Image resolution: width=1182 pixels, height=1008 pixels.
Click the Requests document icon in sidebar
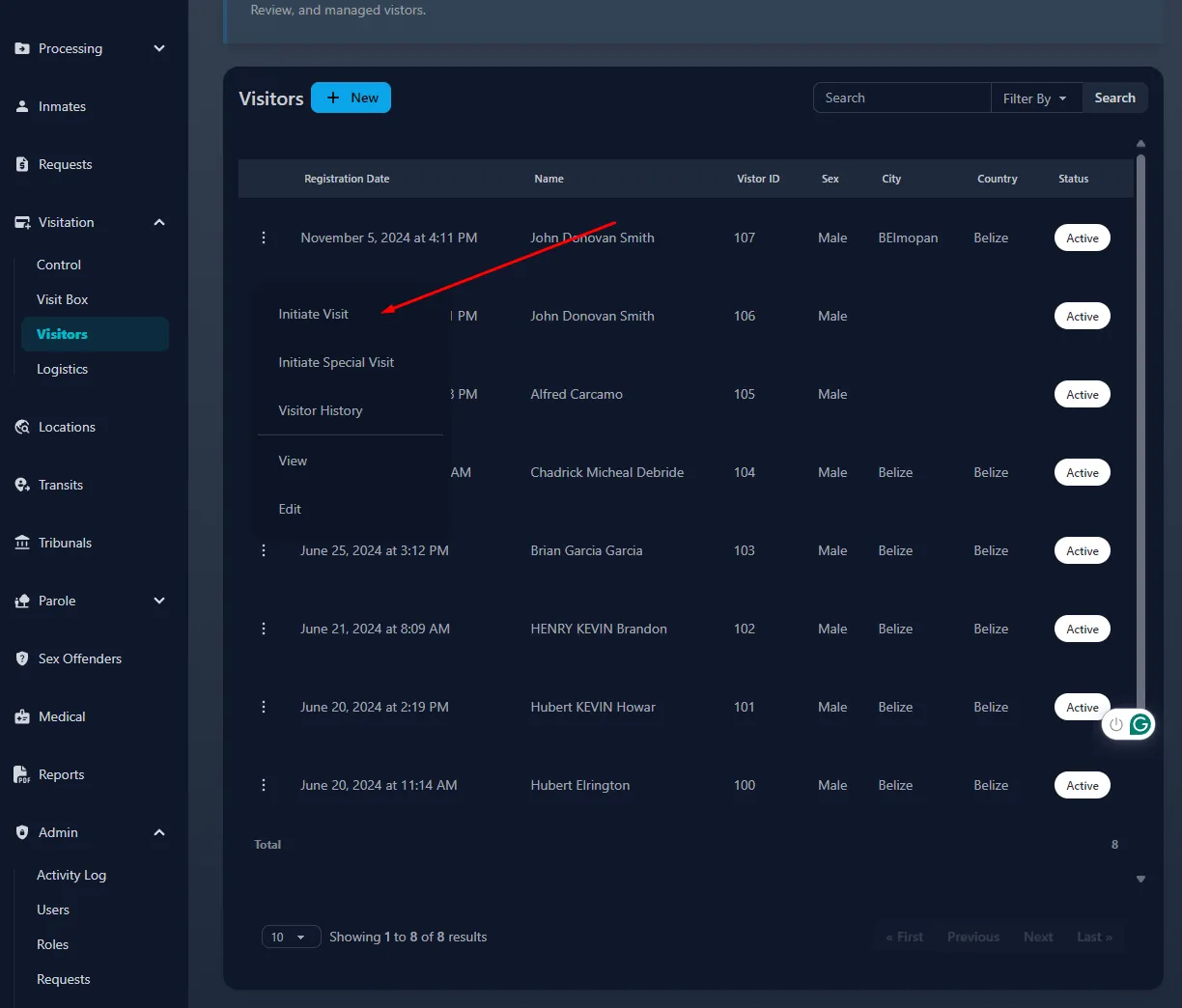click(x=22, y=165)
